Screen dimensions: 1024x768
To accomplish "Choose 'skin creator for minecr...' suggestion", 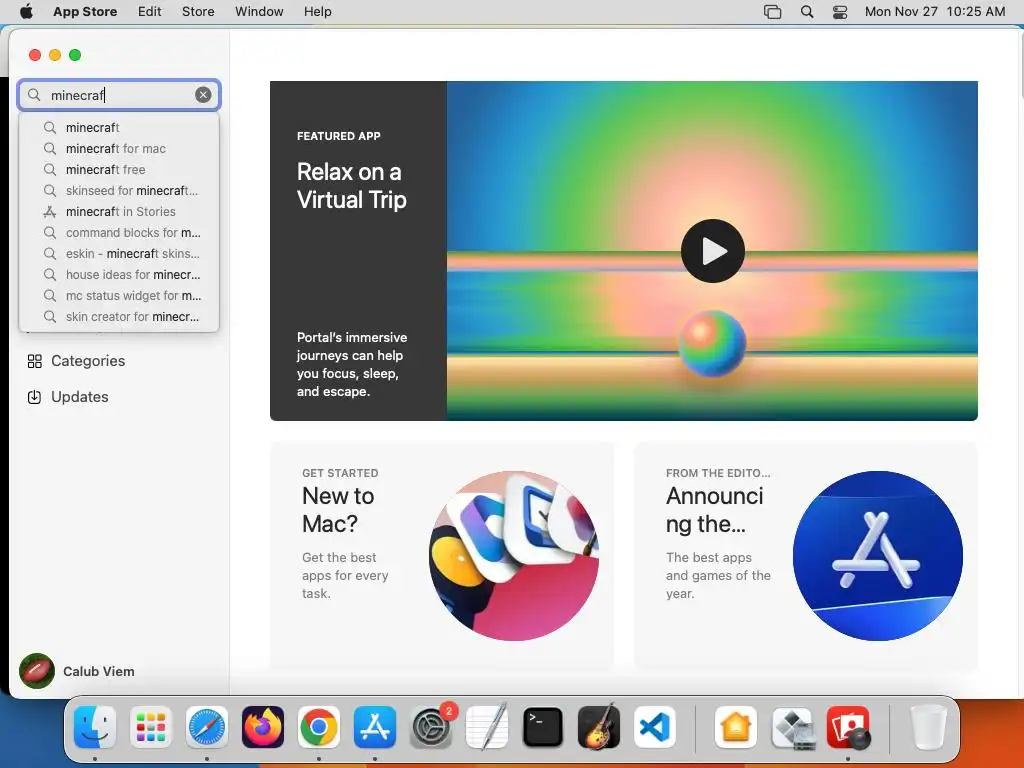I will [x=119, y=317].
